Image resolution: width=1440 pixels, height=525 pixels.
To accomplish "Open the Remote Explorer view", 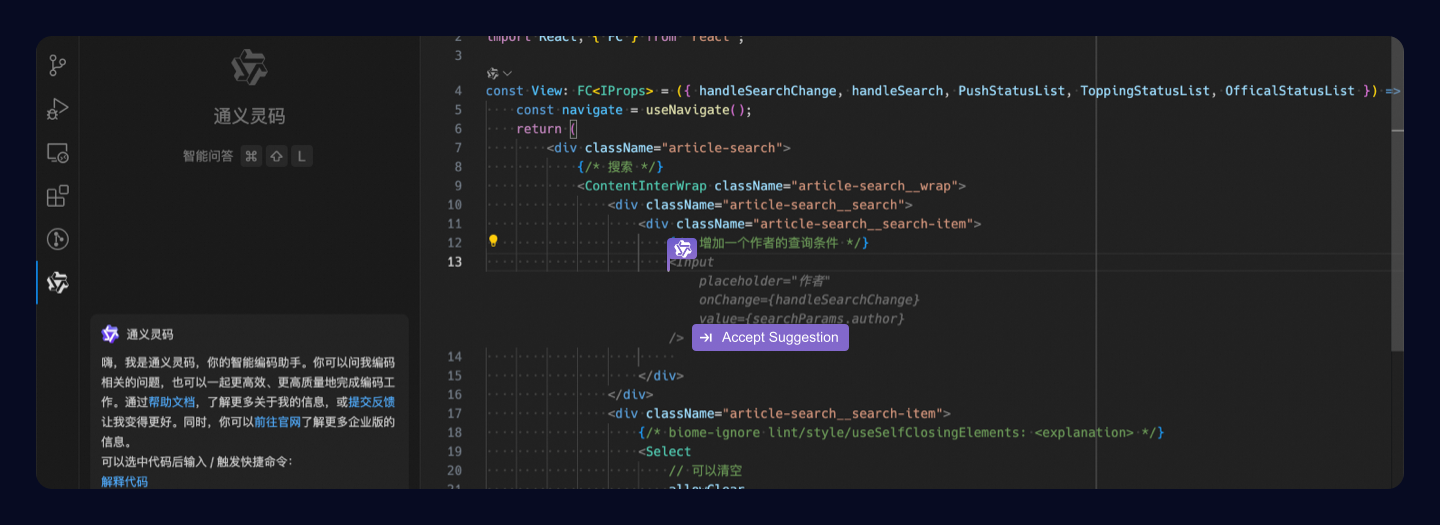I will click(x=58, y=153).
